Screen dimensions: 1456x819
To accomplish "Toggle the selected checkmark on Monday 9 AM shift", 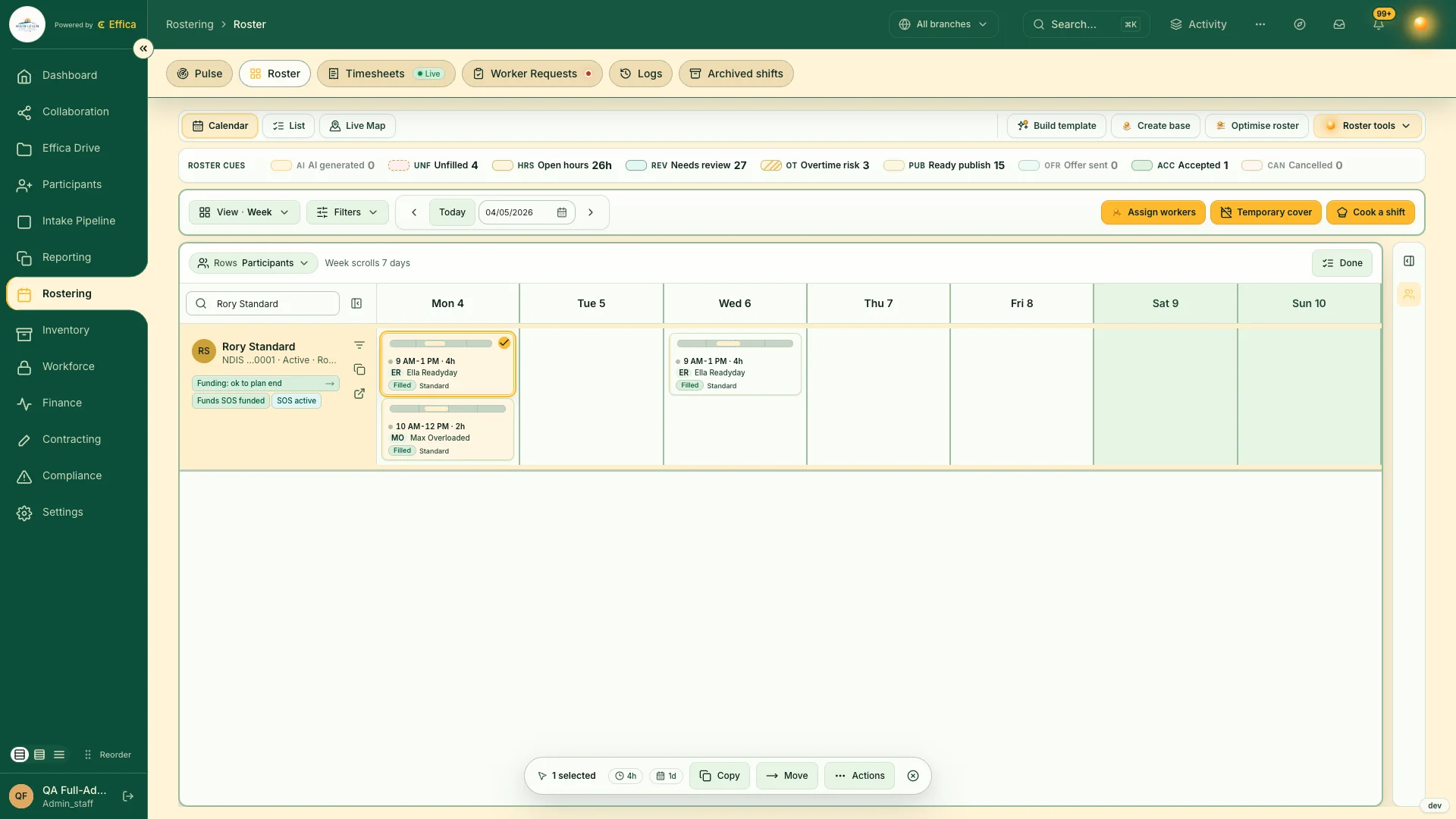I will click(504, 343).
